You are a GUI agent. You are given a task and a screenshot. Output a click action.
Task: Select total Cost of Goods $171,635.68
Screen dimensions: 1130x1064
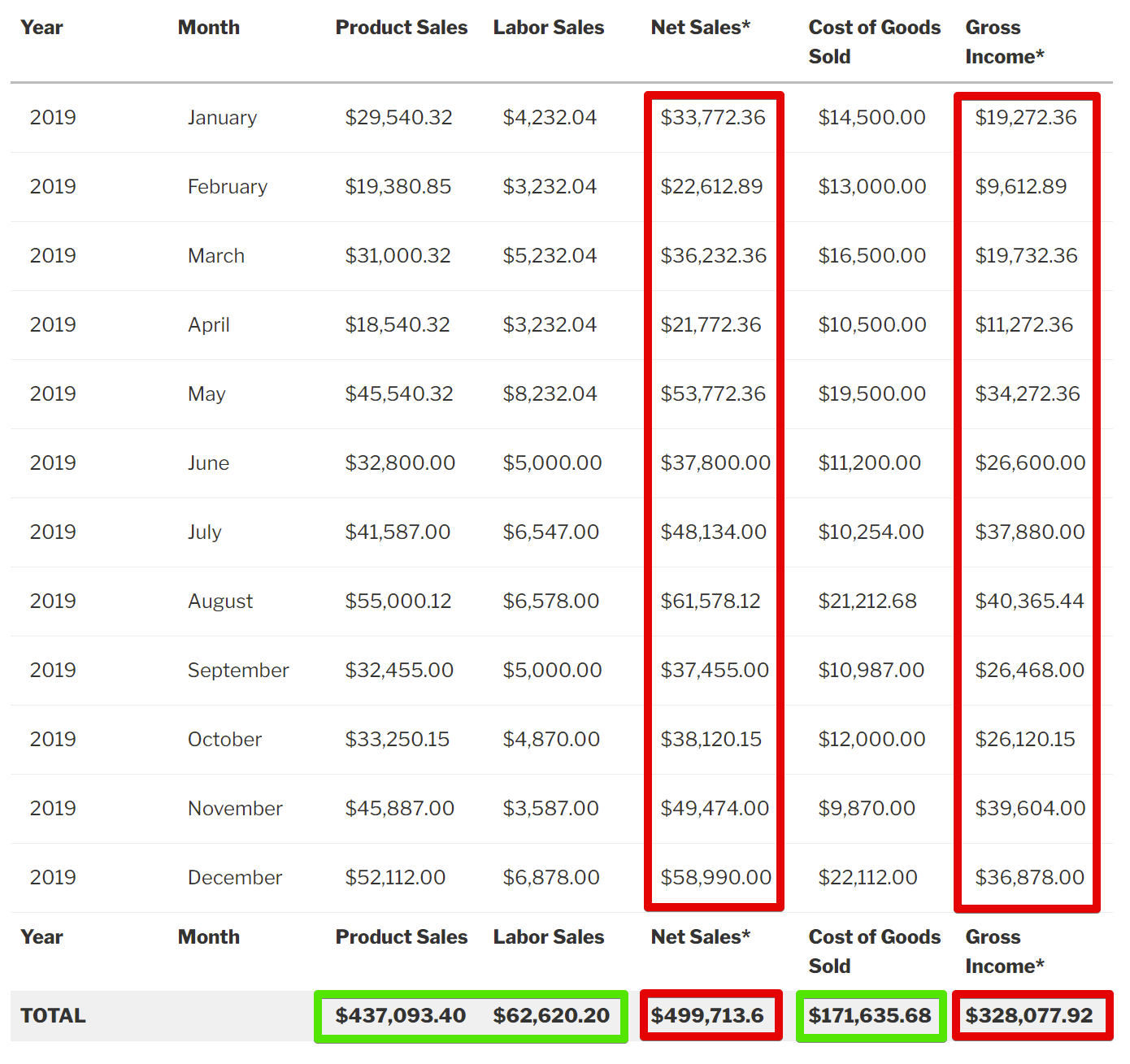point(870,1015)
